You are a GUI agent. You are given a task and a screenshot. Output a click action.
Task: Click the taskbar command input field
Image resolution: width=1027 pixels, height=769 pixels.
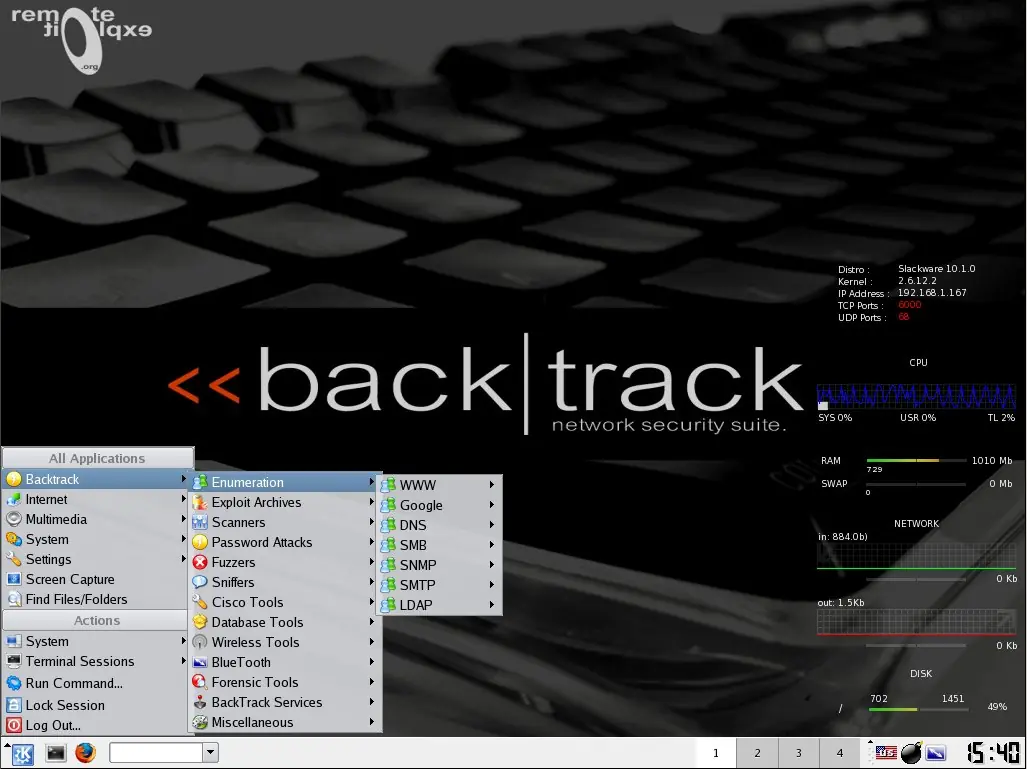156,753
